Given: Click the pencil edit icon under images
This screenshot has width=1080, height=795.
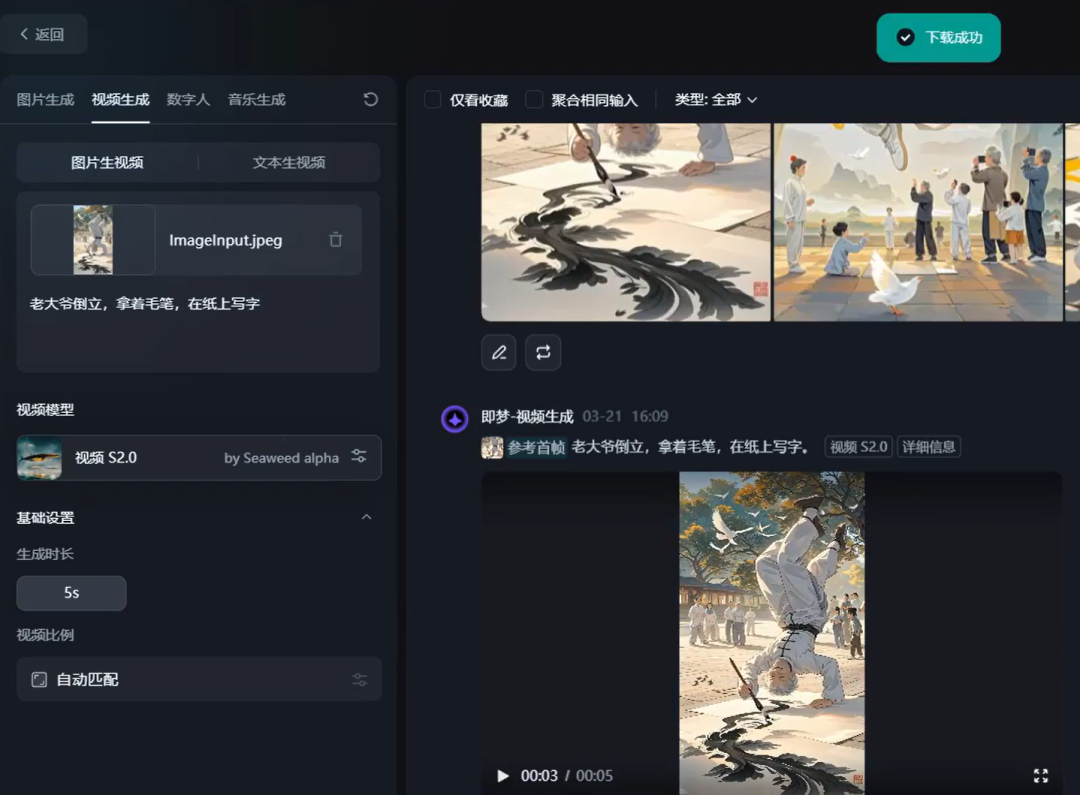Looking at the screenshot, I should [499, 352].
